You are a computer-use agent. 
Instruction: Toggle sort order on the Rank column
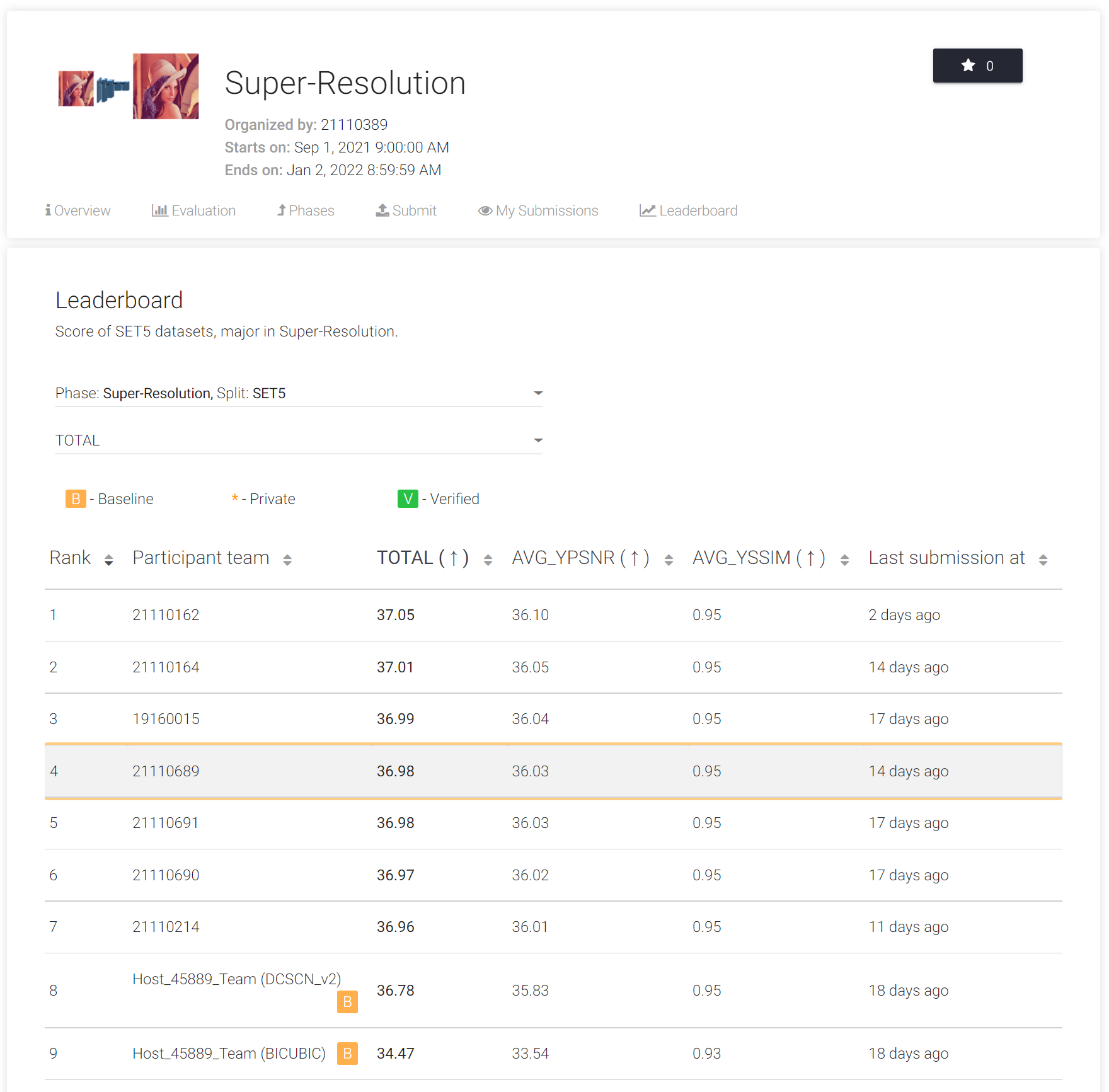tap(109, 558)
